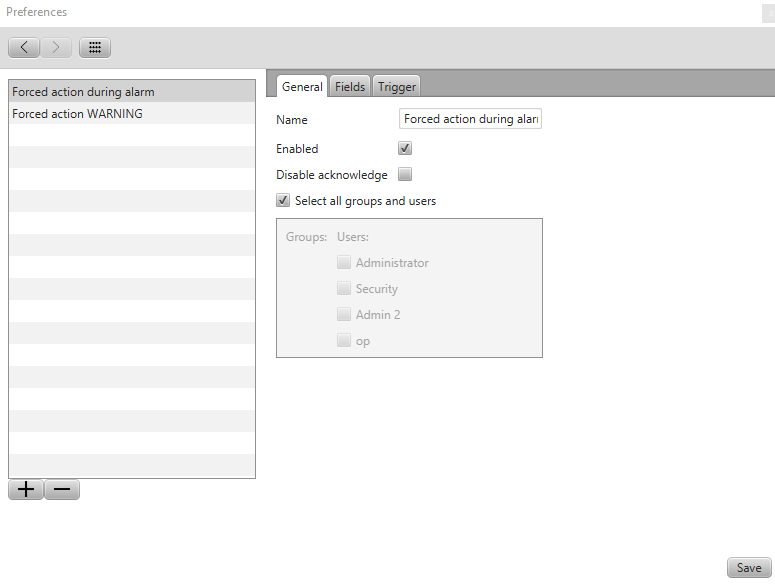Open the Fields tab
This screenshot has width=775, height=584.
350,87
